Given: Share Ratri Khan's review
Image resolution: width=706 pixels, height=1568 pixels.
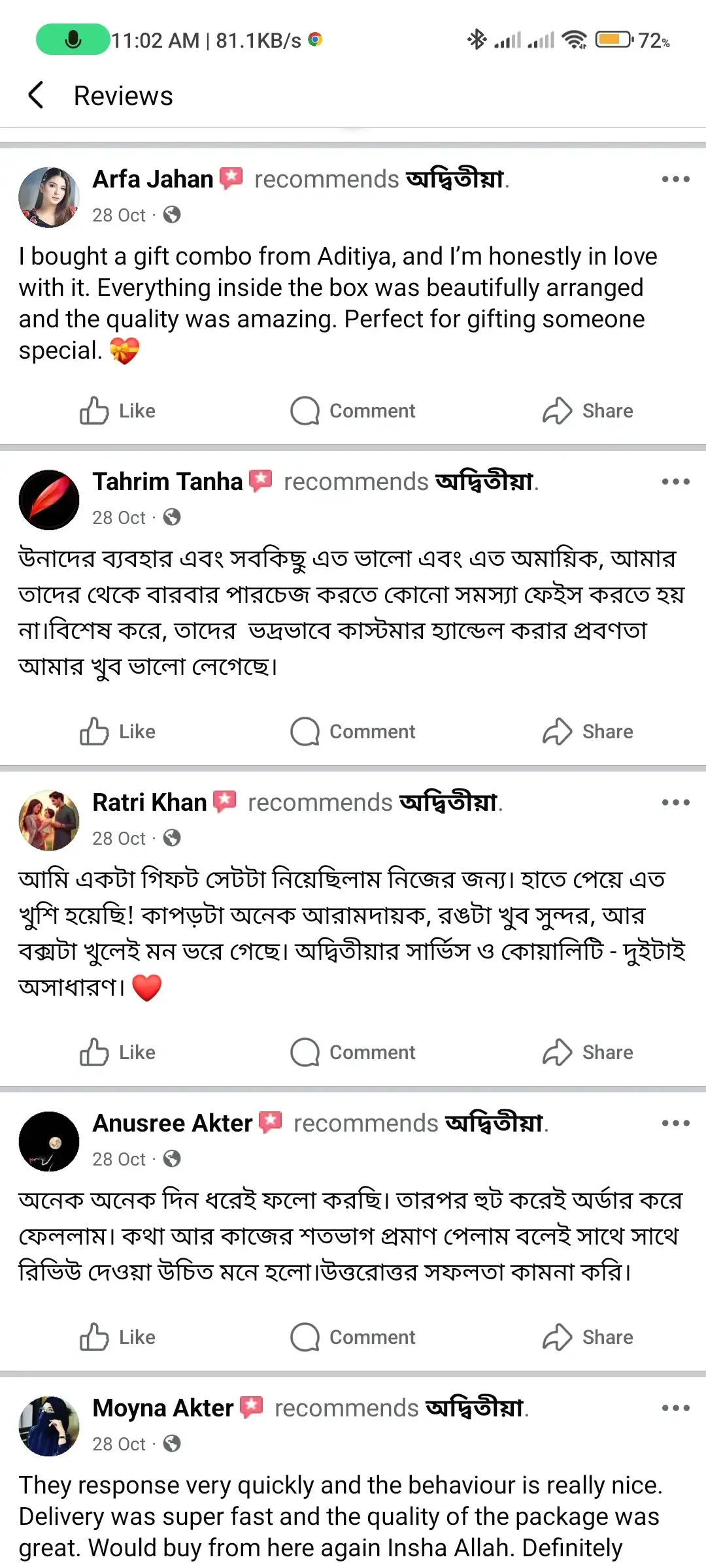Looking at the screenshot, I should 588,1053.
